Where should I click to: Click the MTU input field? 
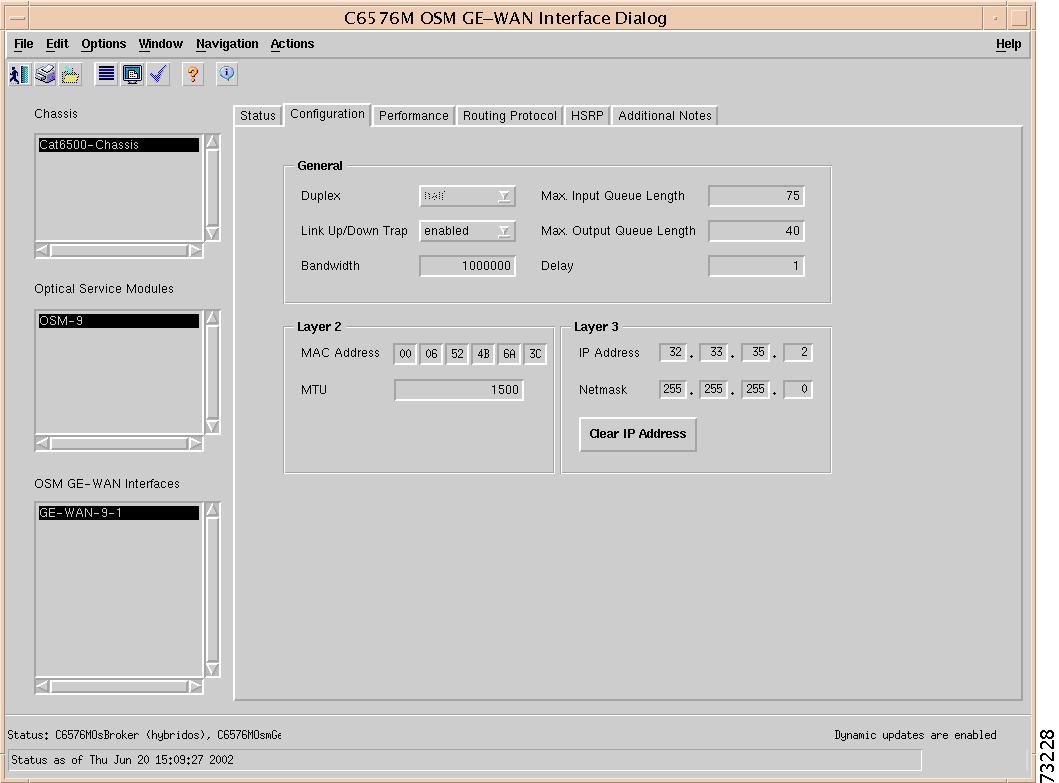click(x=459, y=390)
